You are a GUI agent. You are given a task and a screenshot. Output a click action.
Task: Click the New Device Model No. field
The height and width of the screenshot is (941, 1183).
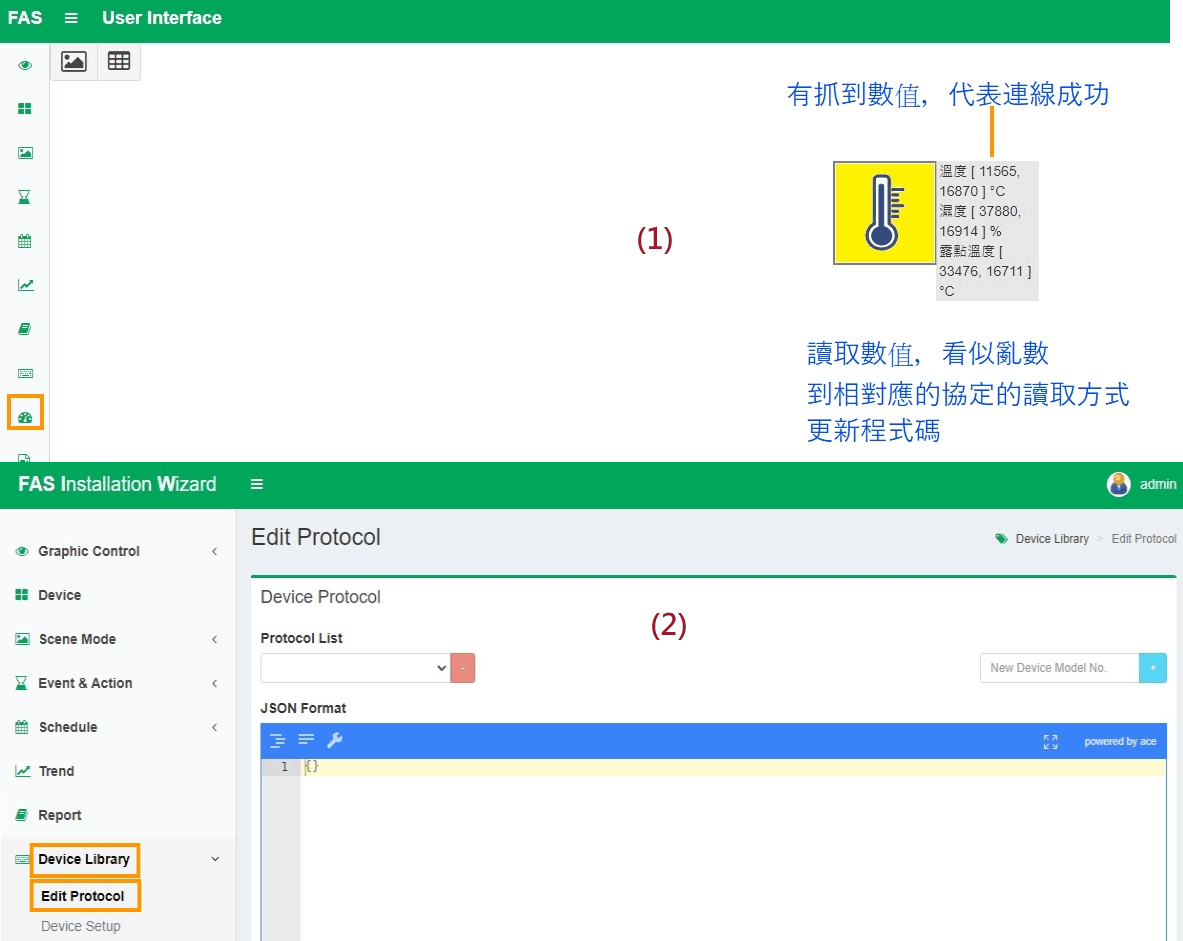(1058, 668)
